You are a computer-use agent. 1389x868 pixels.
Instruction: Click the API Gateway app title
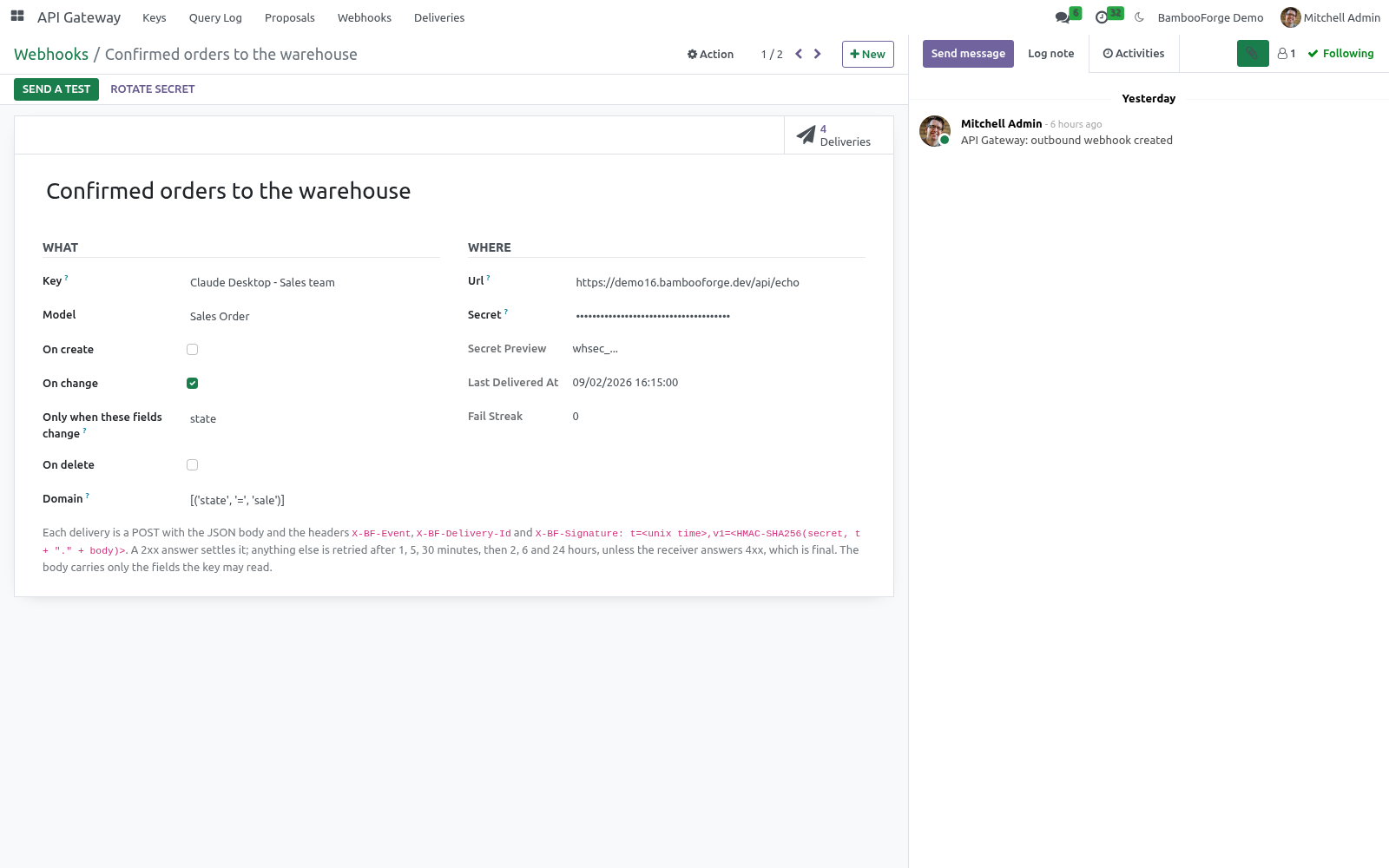[79, 17]
